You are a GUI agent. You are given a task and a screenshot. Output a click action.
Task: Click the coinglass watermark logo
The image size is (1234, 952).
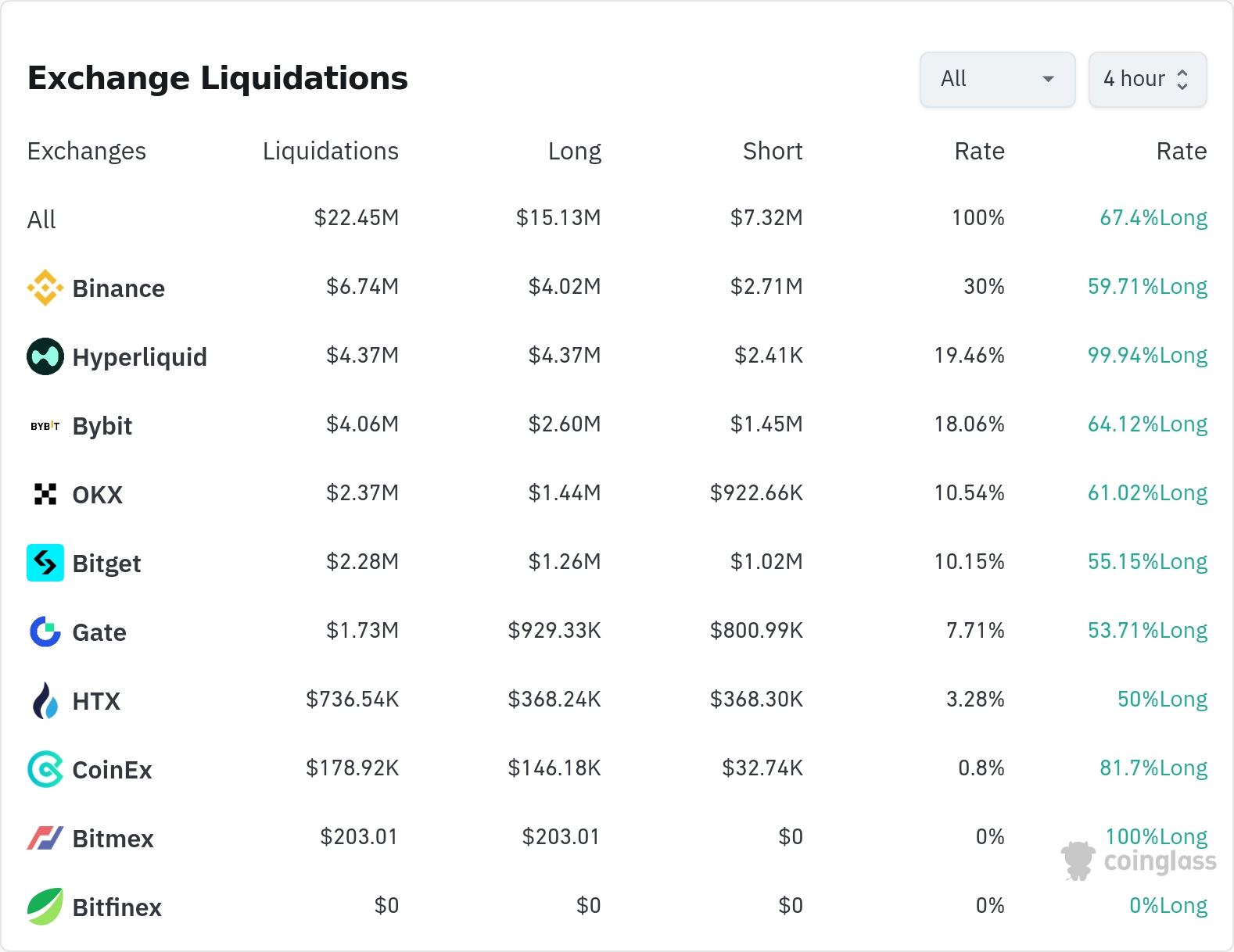[x=1139, y=861]
